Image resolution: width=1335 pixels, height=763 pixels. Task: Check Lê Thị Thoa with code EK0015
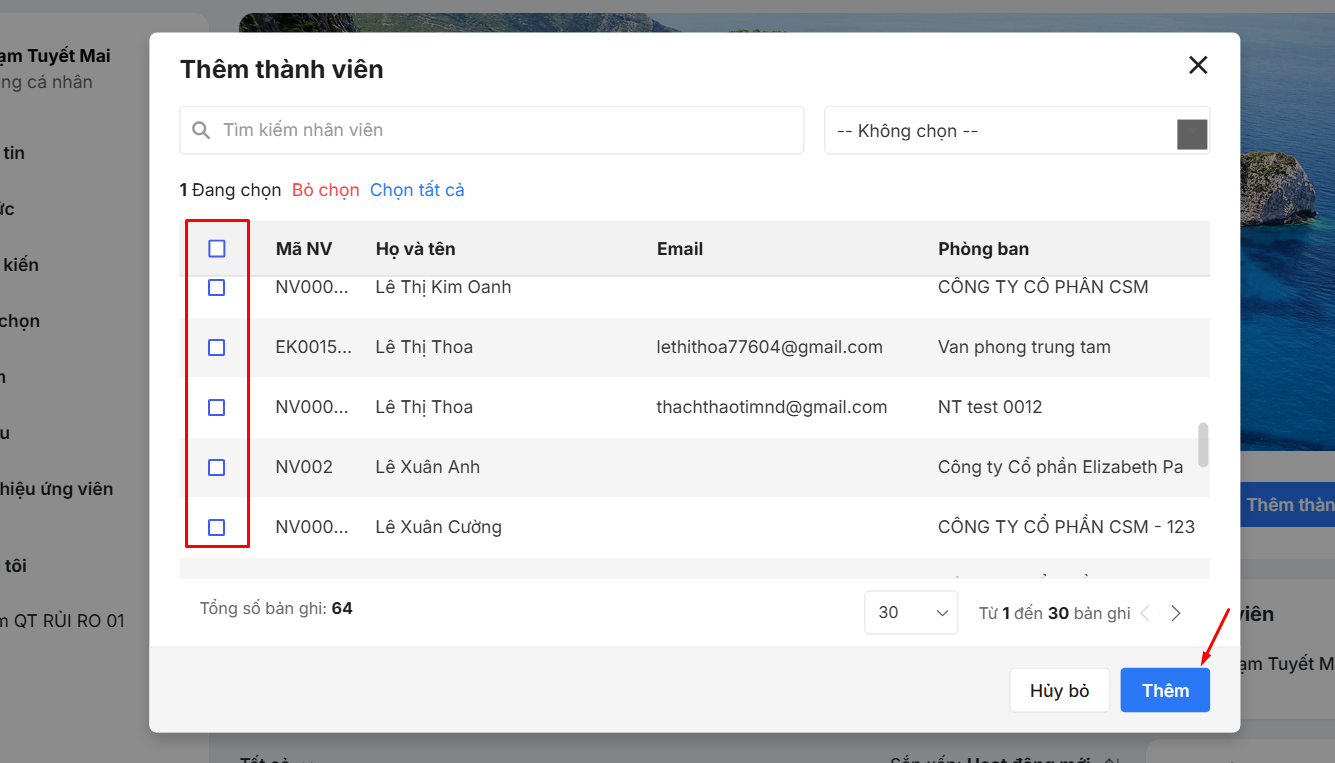217,348
